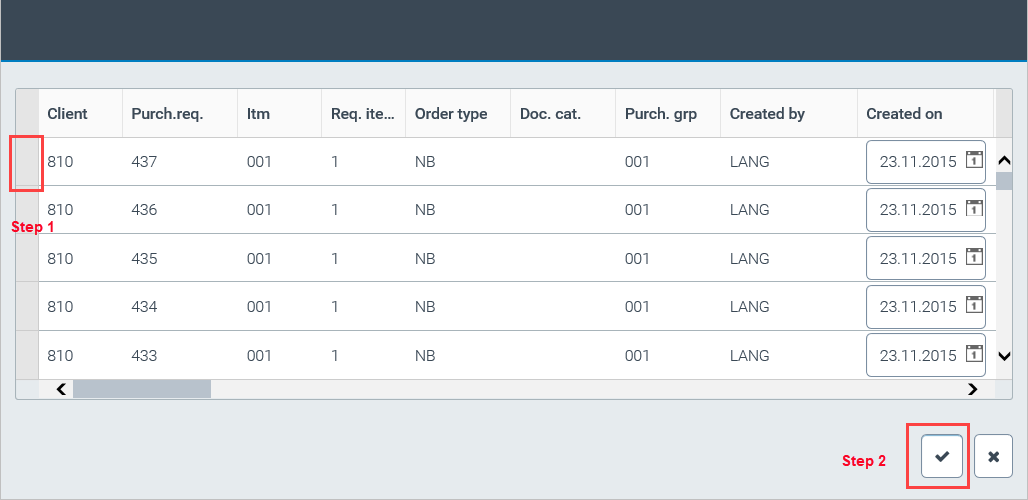
Task: Click the Order type column header
Action: [451, 114]
